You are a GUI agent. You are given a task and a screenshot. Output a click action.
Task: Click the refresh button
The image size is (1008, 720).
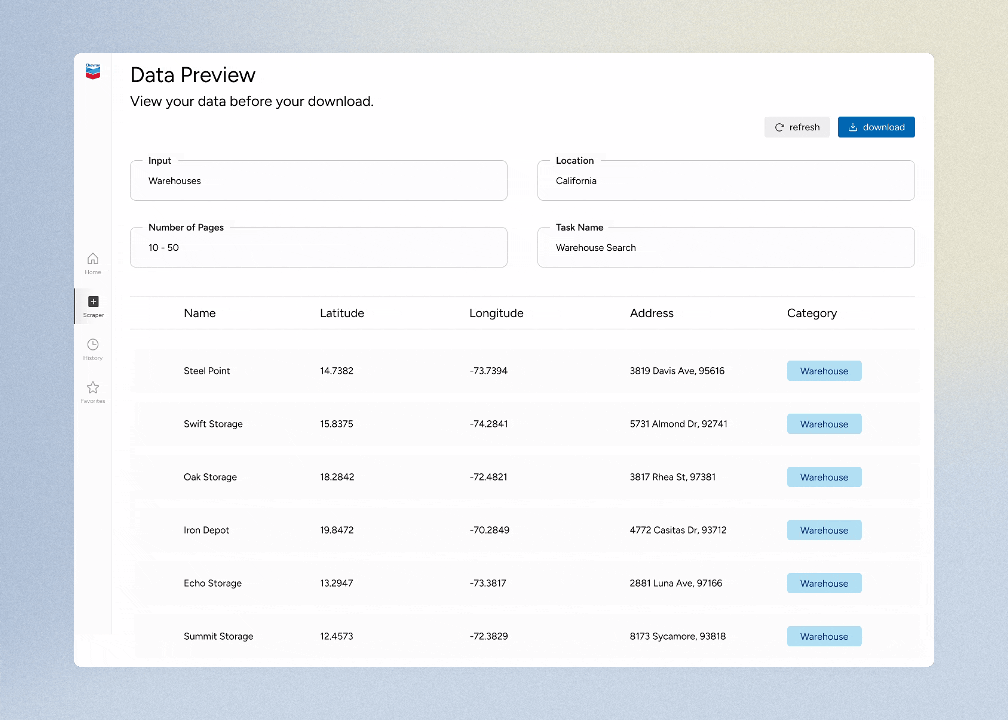pyautogui.click(x=796, y=127)
